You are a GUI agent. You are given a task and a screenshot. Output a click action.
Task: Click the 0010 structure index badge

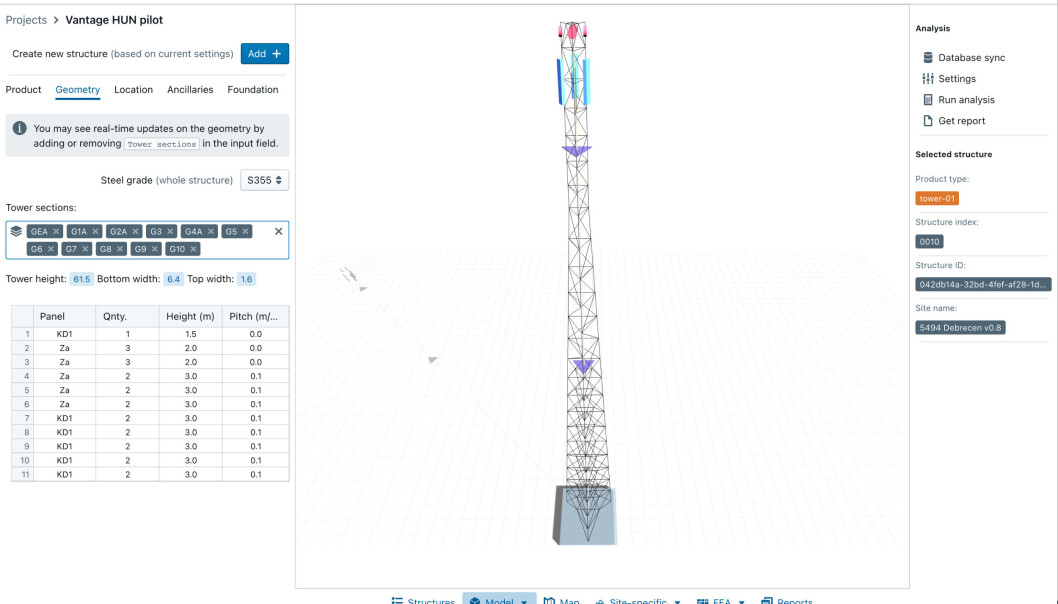pyautogui.click(x=929, y=242)
